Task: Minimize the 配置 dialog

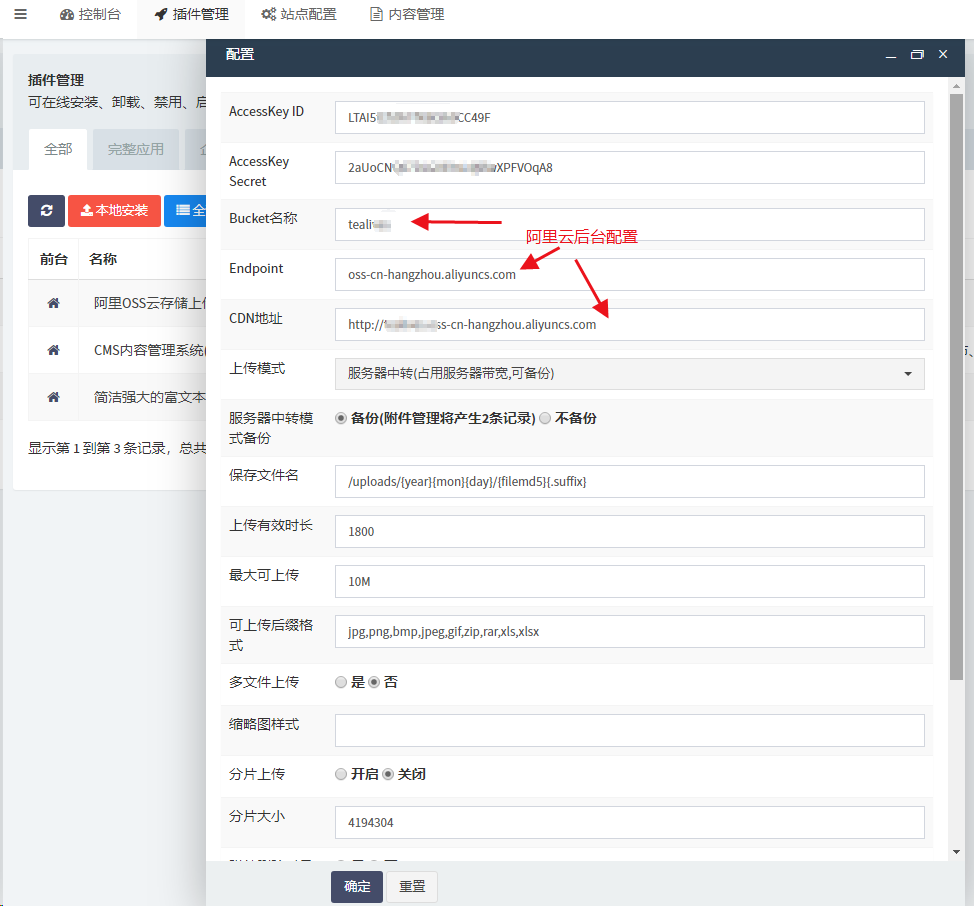Action: (891, 55)
